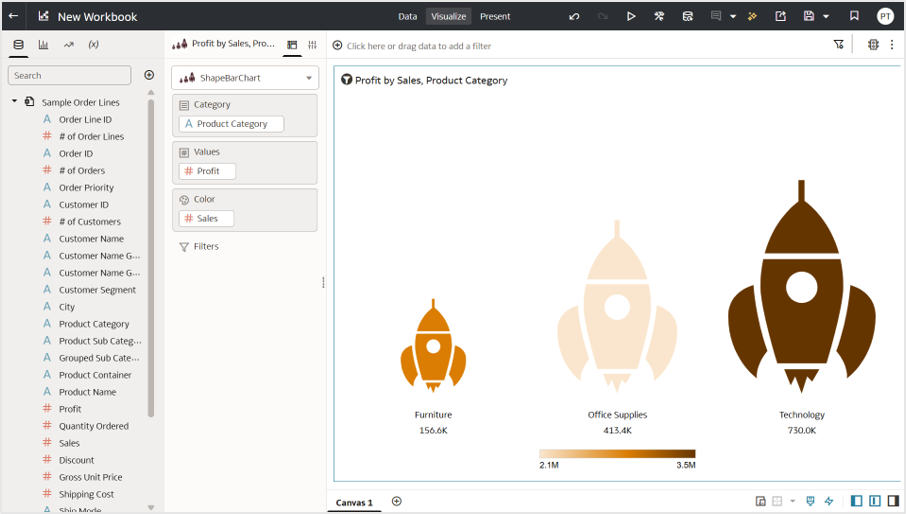Screen dimensions: 906x514
Task: Switch to the Visualize tab
Action: [448, 16]
